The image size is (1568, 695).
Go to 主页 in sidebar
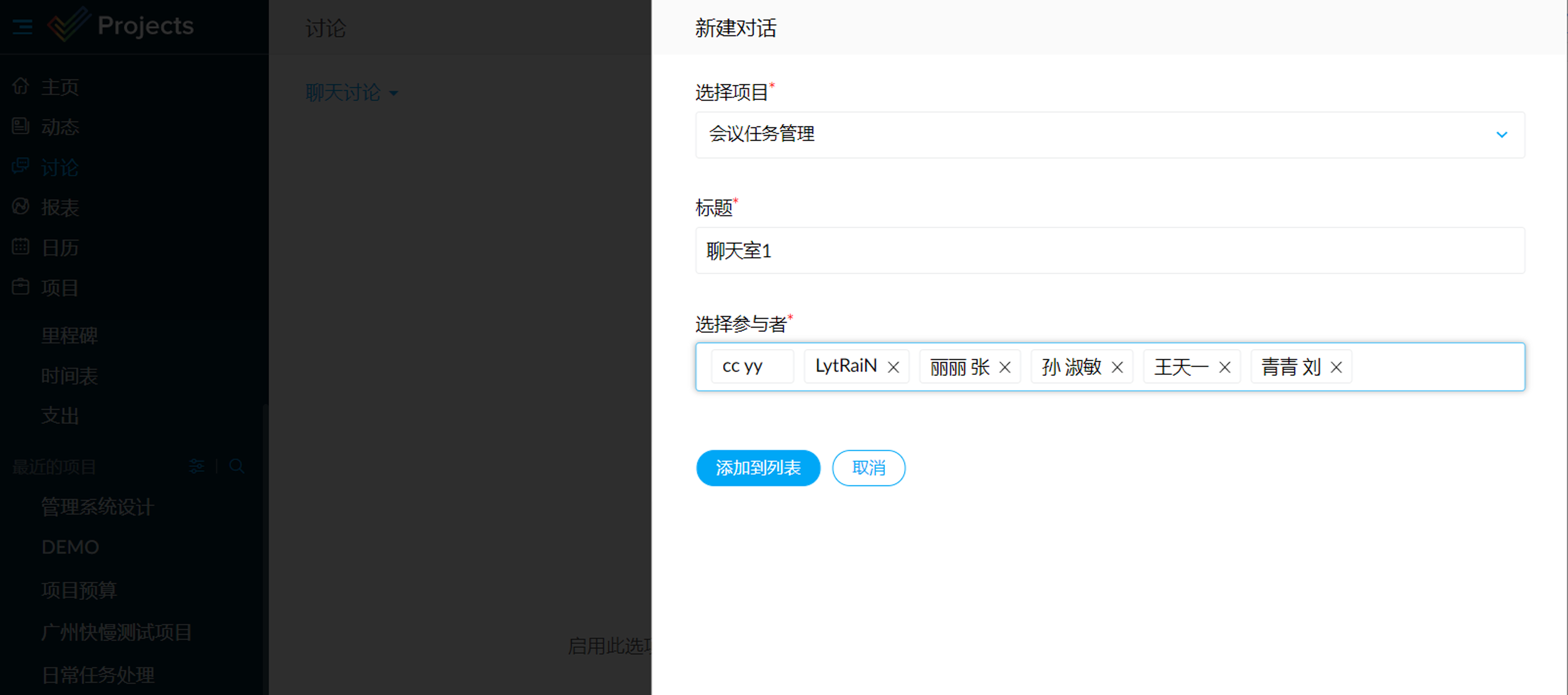point(59,87)
